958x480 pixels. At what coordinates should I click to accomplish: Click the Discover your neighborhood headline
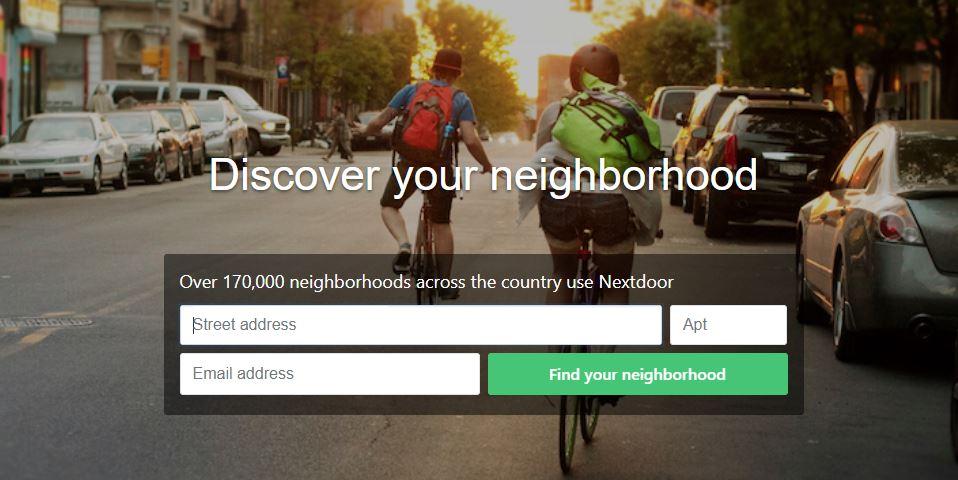click(x=483, y=175)
